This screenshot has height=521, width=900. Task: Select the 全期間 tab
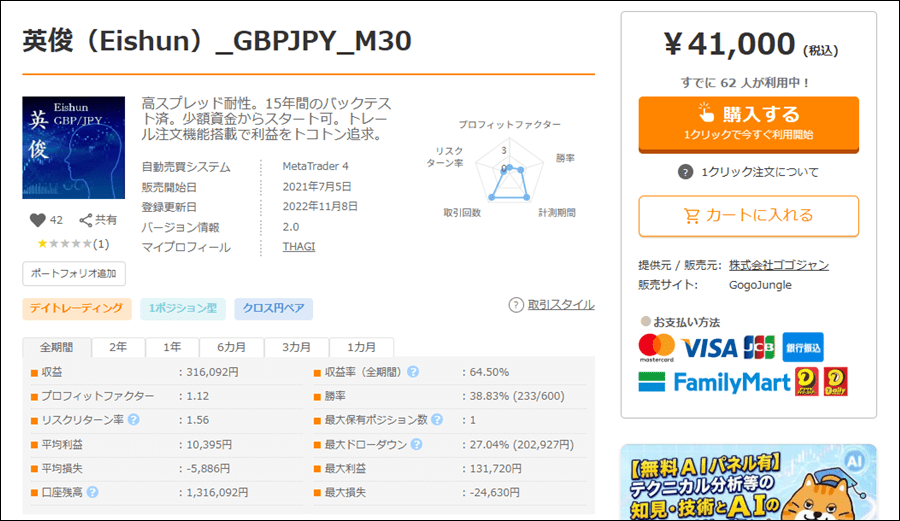(x=56, y=347)
